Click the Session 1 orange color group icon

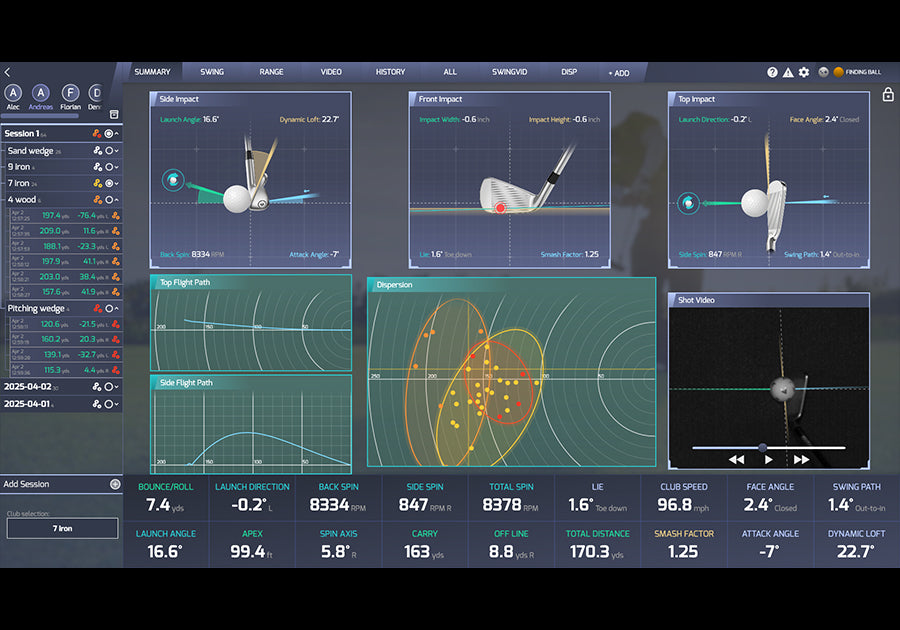click(x=97, y=133)
